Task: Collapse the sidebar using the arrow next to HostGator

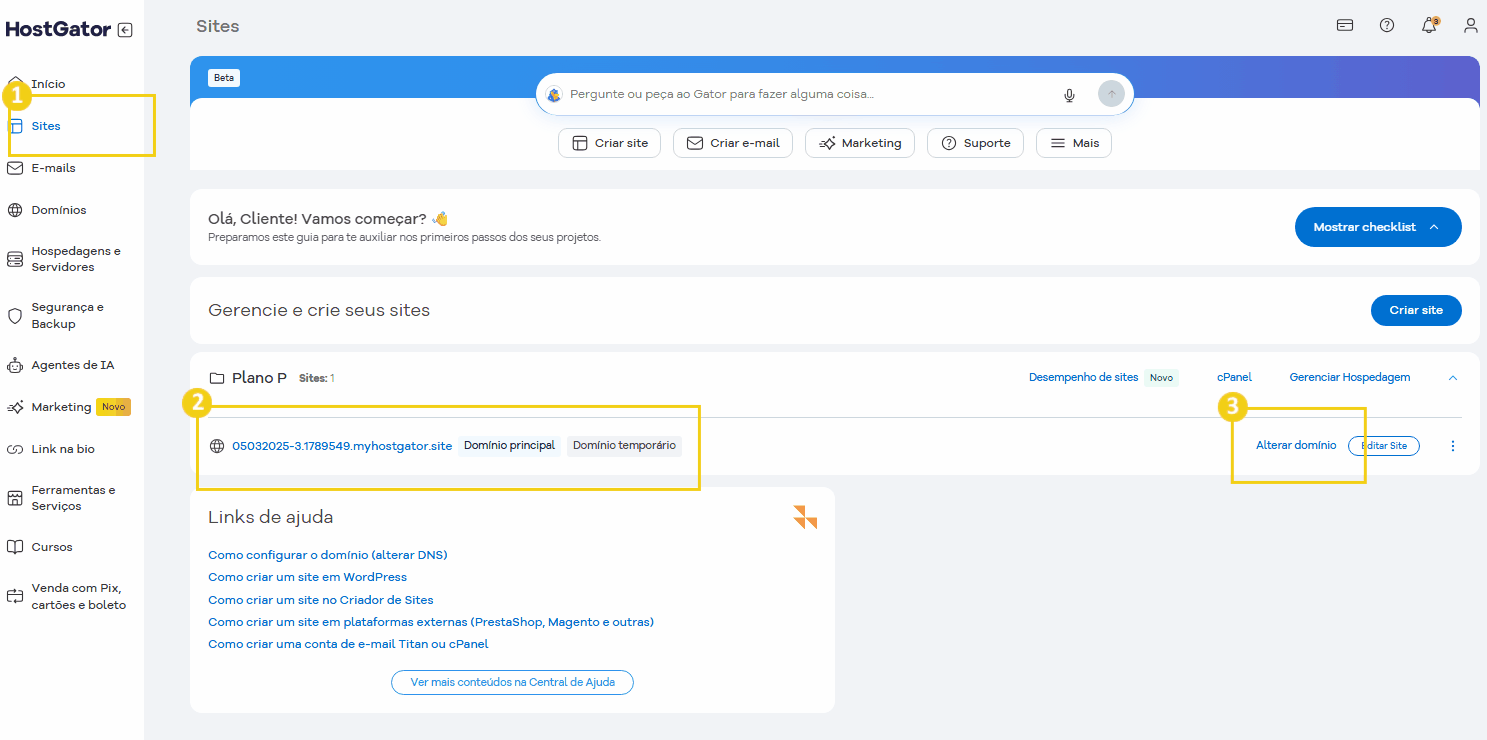Action: pos(124,29)
